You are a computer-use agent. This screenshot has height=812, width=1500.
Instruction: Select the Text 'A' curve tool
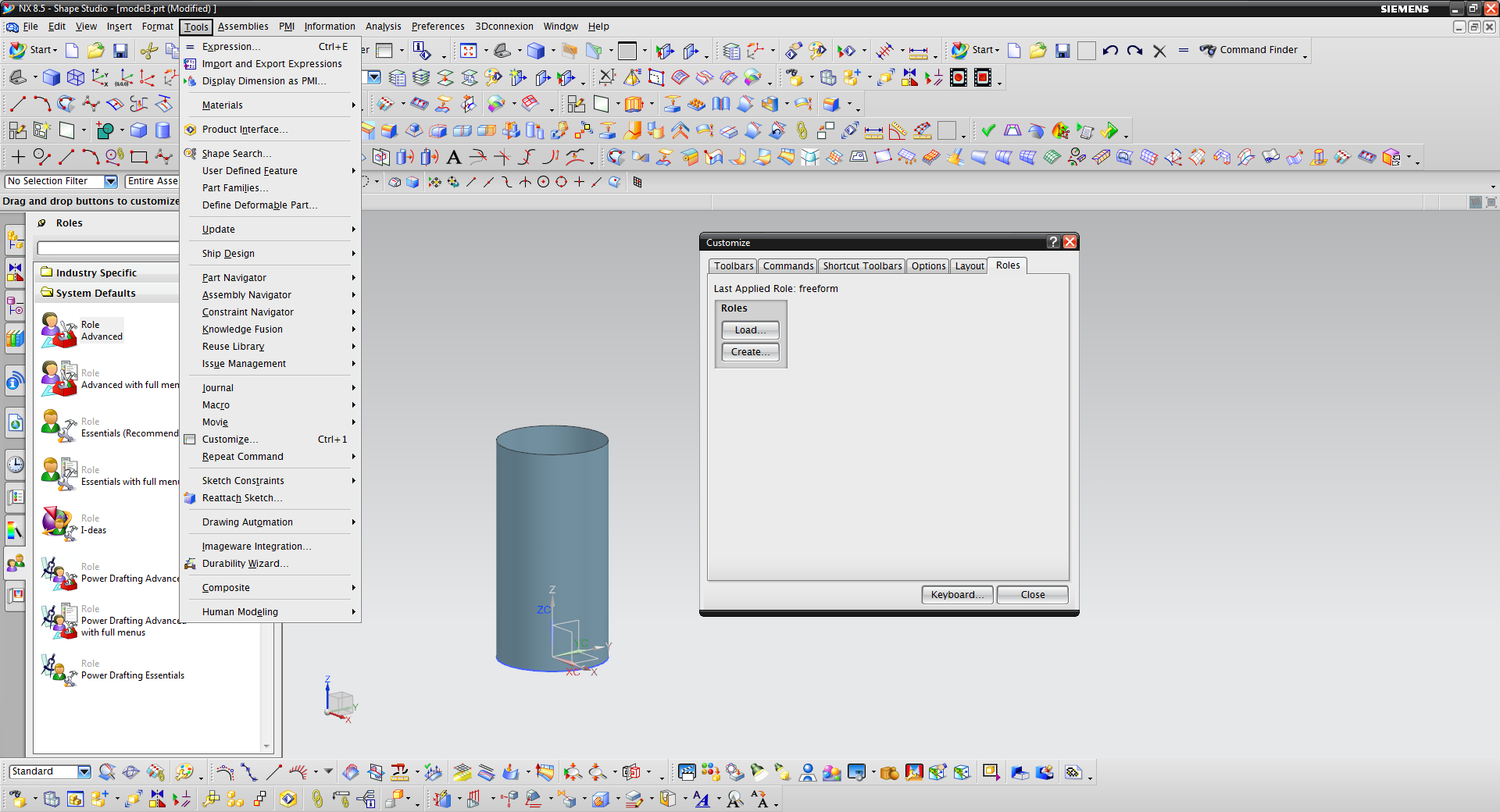pos(453,157)
